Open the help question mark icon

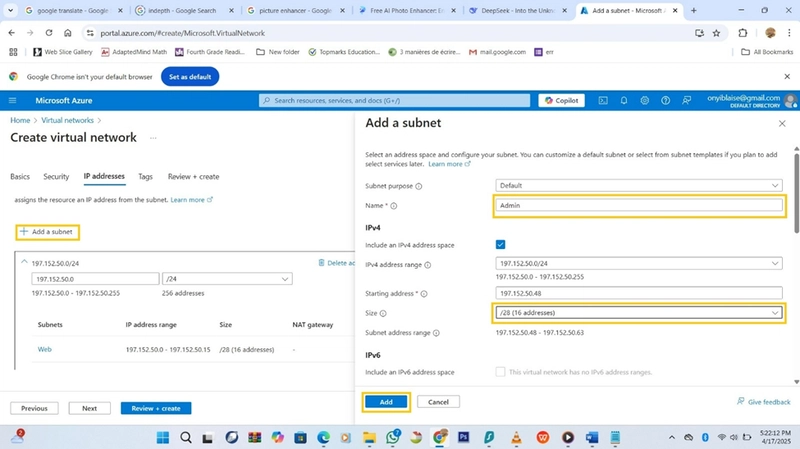click(x=665, y=101)
